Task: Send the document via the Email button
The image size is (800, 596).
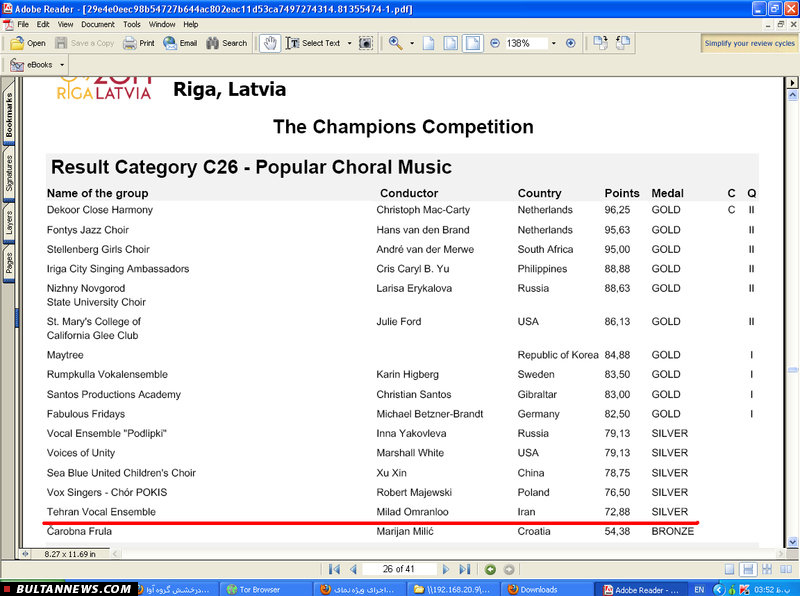Action: pyautogui.click(x=180, y=43)
